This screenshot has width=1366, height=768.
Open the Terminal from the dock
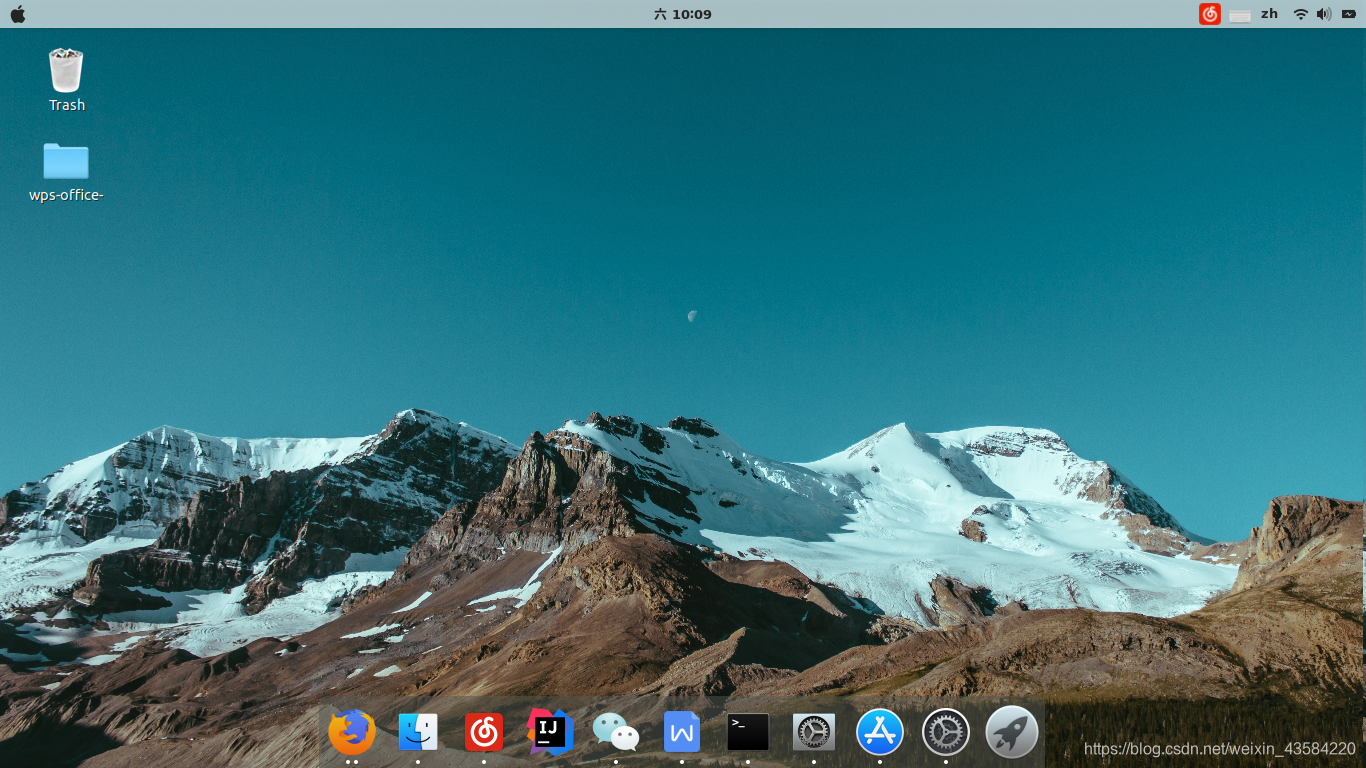click(x=748, y=732)
